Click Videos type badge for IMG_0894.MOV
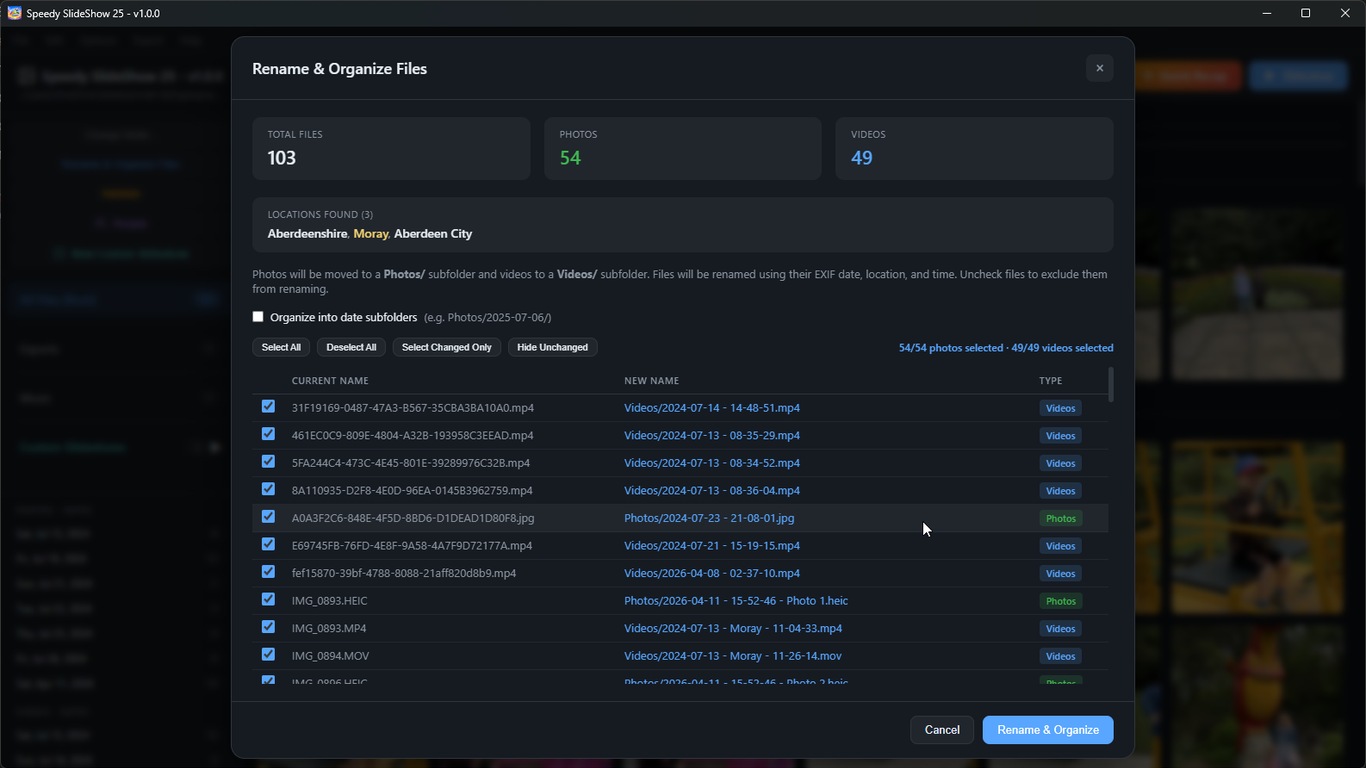The image size is (1366, 768). pos(1060,656)
